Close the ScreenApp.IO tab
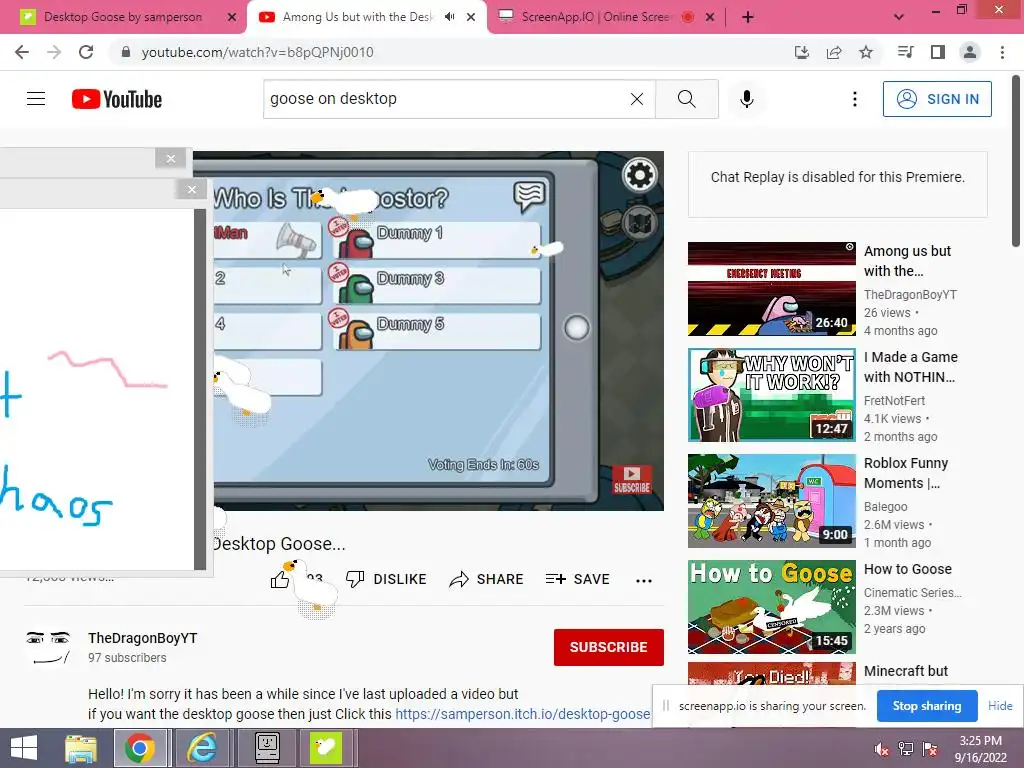Screen dimensions: 1024x768 (710, 17)
